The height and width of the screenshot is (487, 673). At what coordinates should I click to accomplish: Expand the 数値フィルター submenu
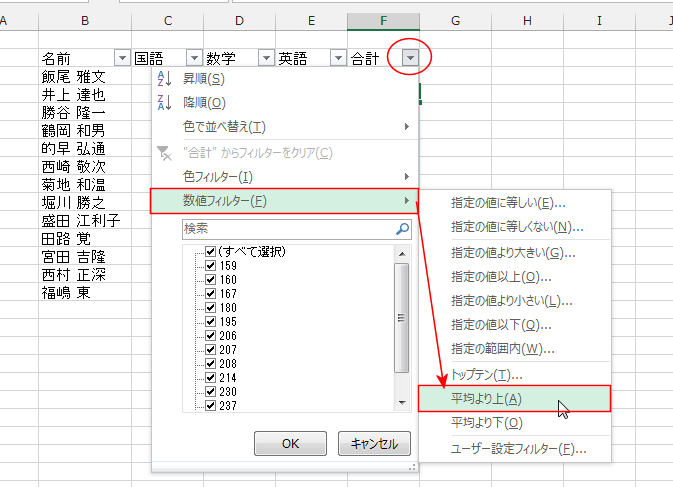(x=284, y=201)
